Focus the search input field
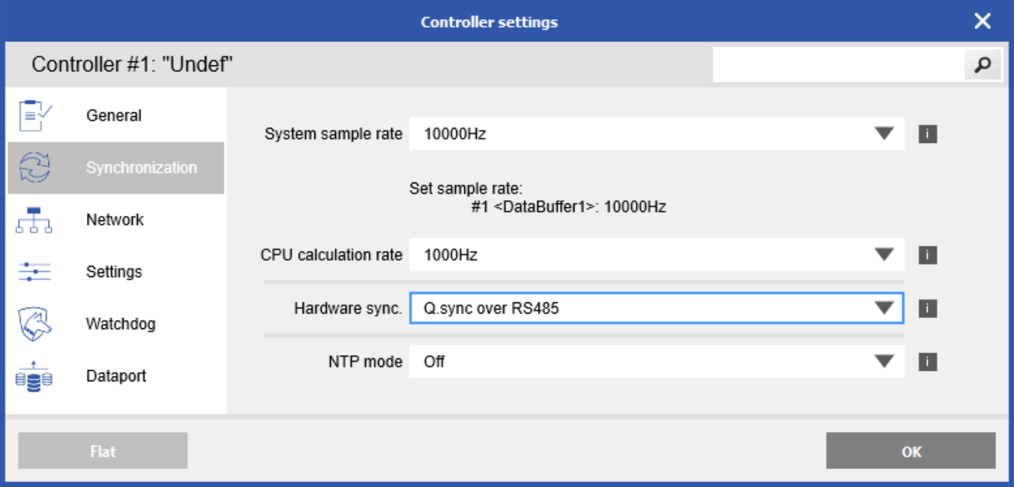 pos(837,65)
